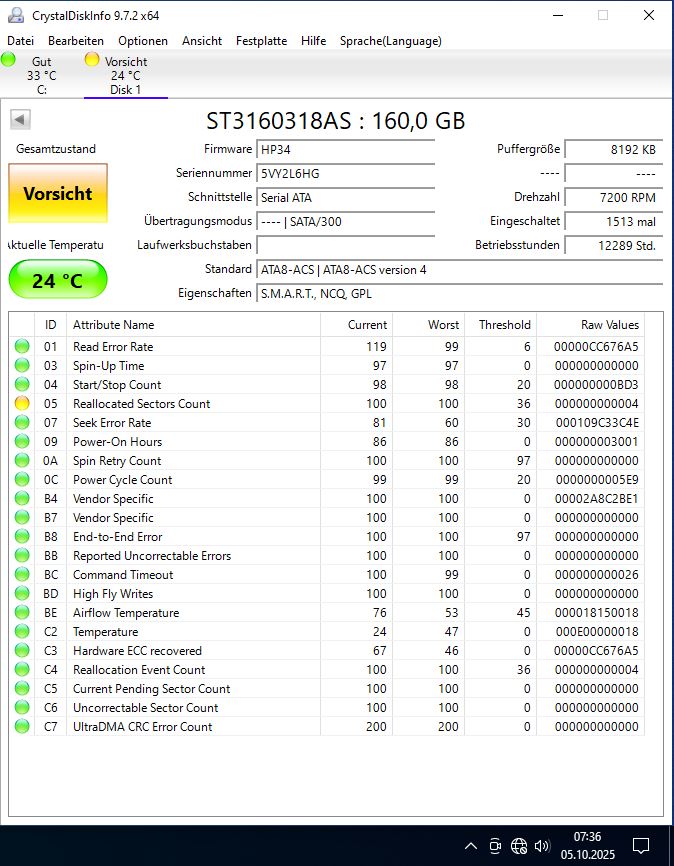Select the Disk 1 drive tab
The width and height of the screenshot is (674, 866).
(x=125, y=75)
